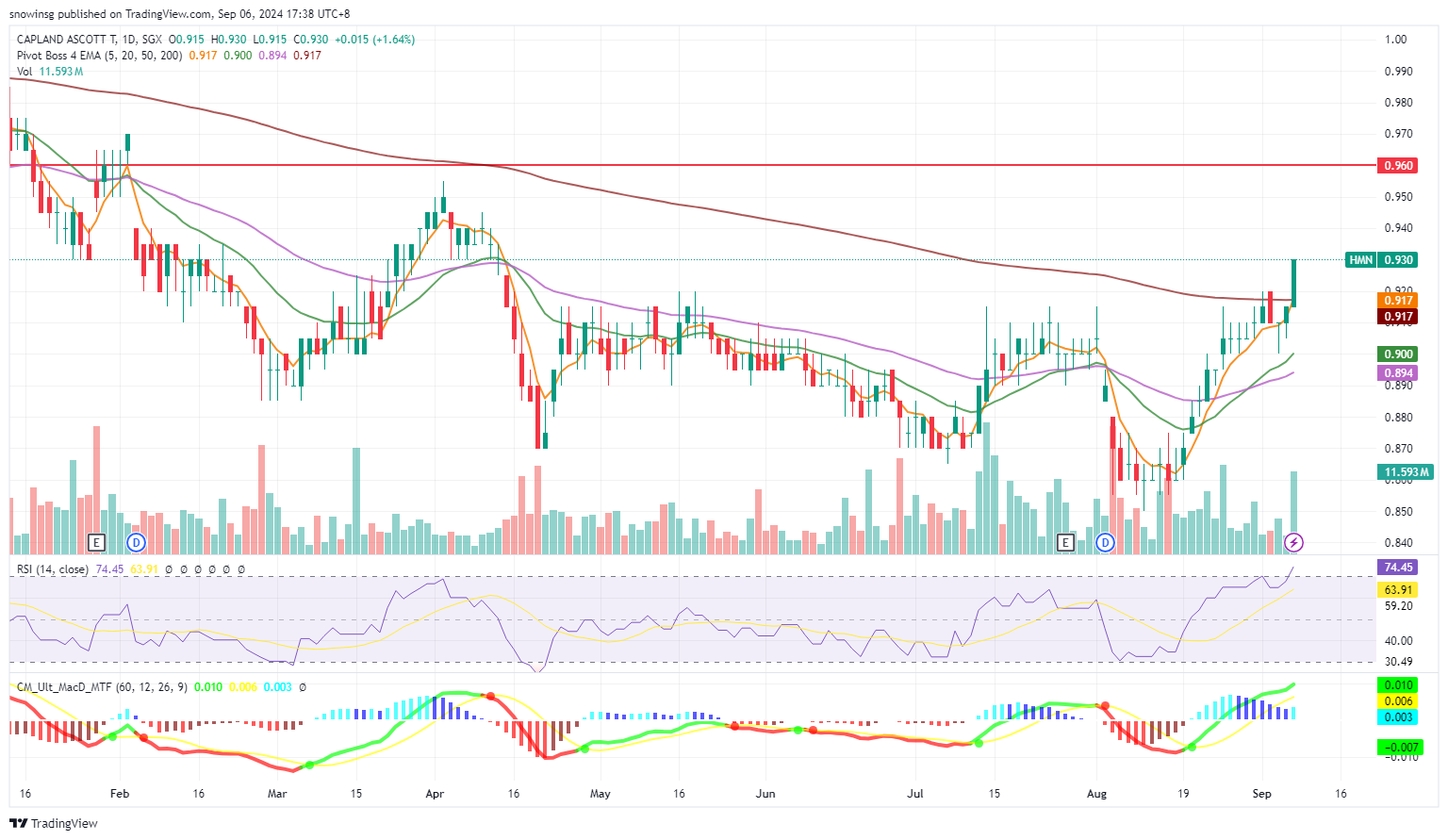Image resolution: width=1448 pixels, height=840 pixels.
Task: Click the 1.00 price scale value
Action: point(1395,40)
